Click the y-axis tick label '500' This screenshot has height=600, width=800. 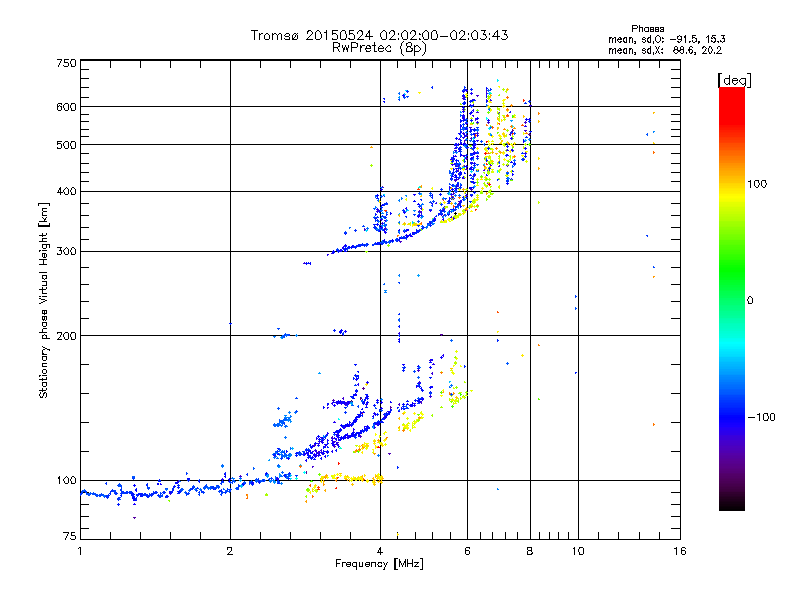pos(67,145)
